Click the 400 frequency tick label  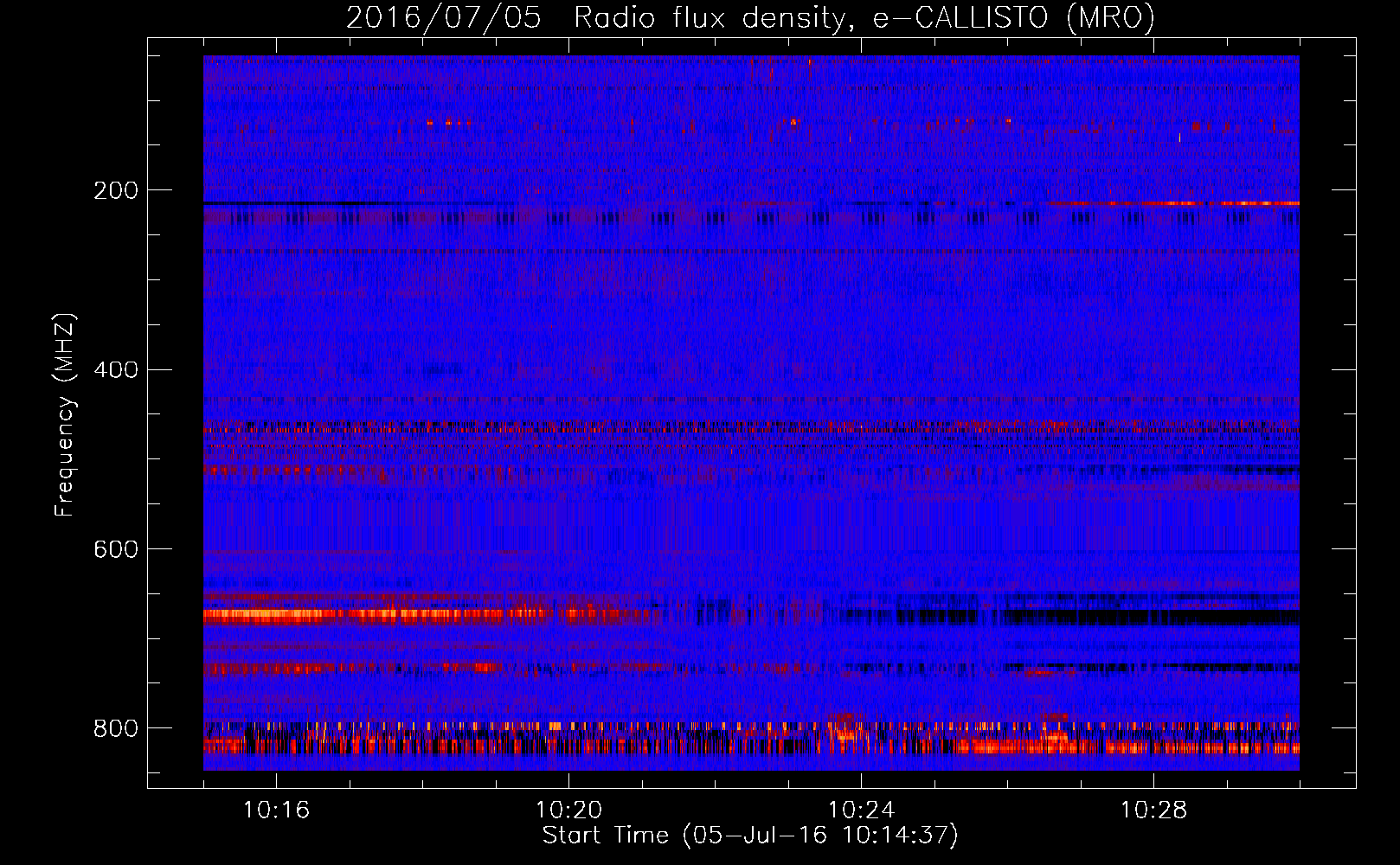[x=115, y=370]
